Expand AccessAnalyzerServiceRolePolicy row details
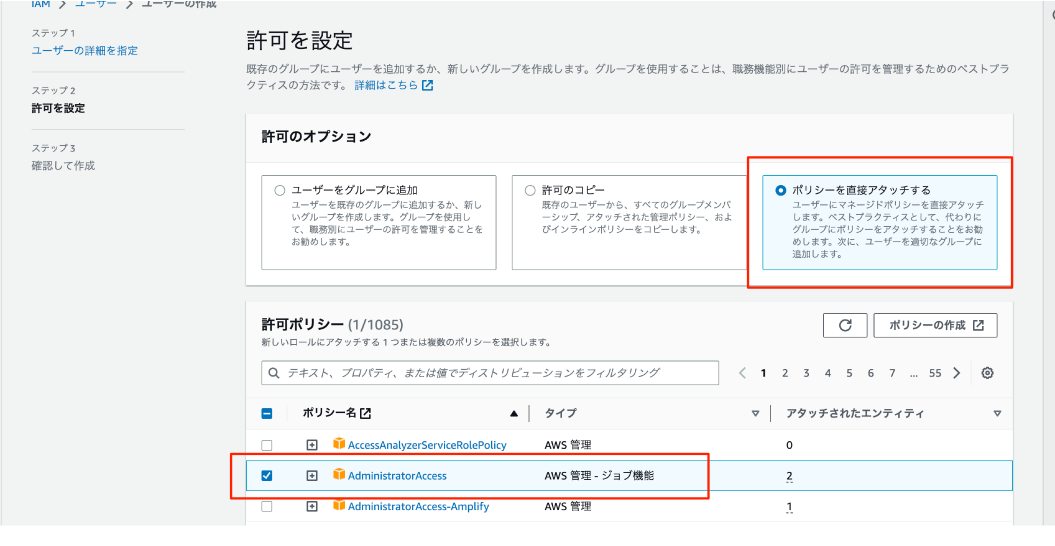Screen dimensions: 1055x546 coord(312,445)
